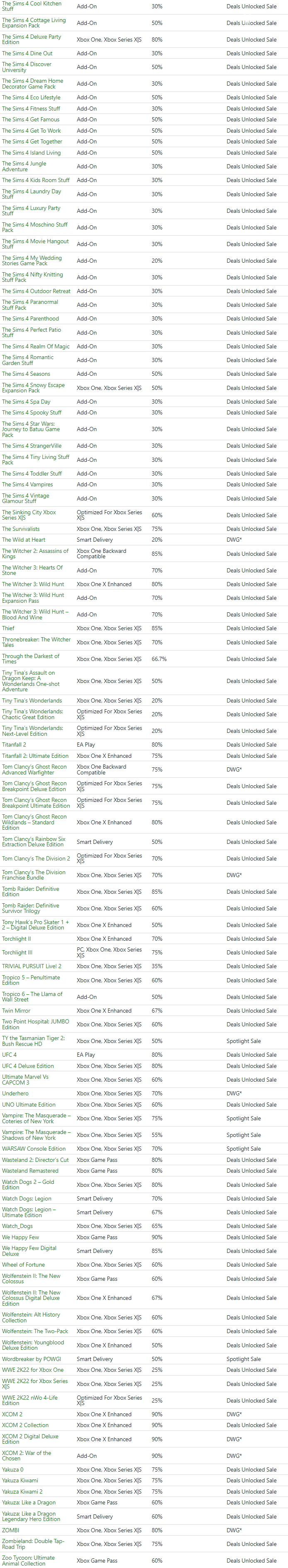The image size is (288, 1568).
Task: Select The Sinking City Xbox Series X|S link
Action: 29,515
